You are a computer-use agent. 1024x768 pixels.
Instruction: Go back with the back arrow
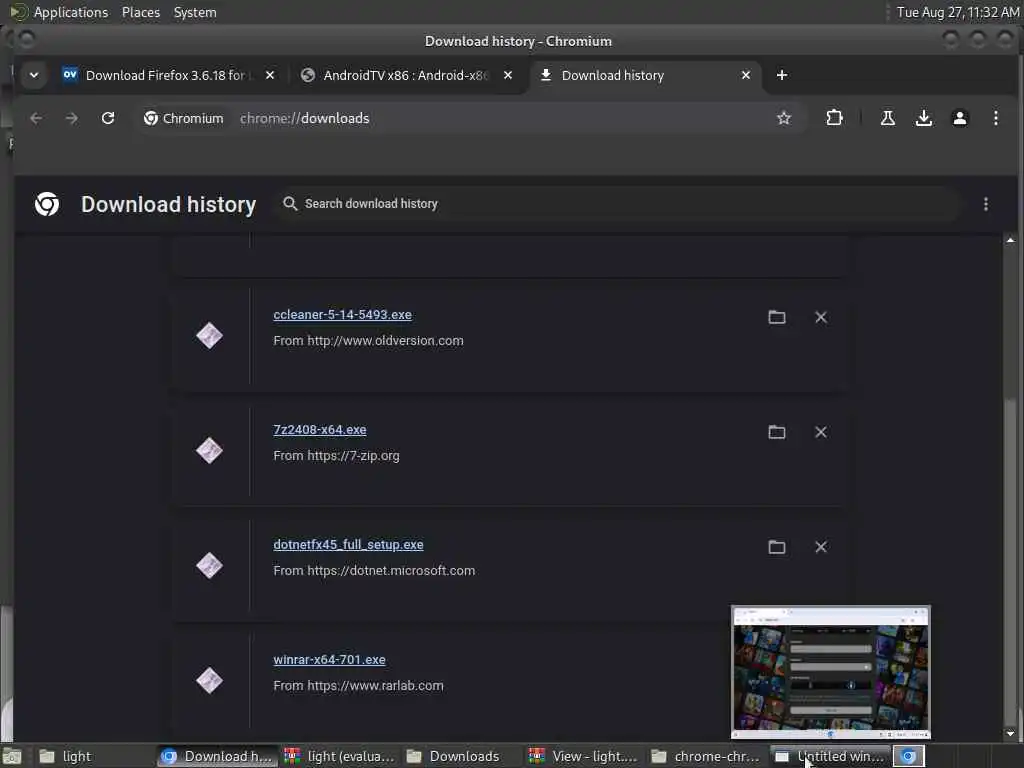[x=36, y=118]
